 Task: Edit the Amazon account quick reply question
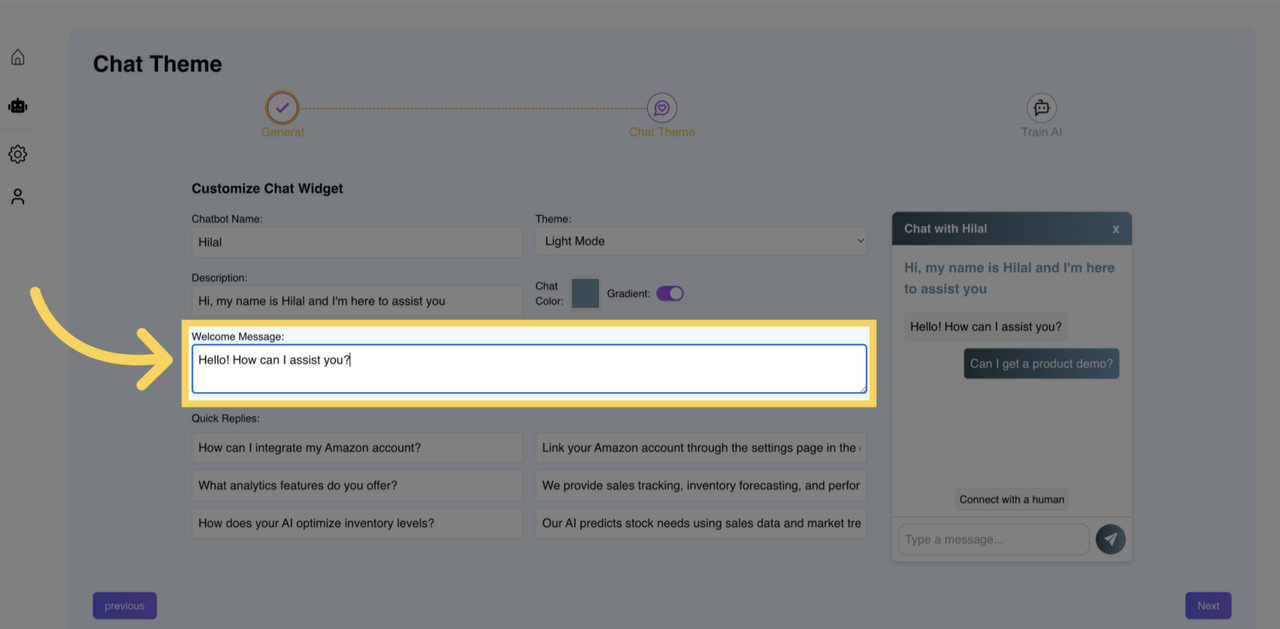pyautogui.click(x=357, y=448)
